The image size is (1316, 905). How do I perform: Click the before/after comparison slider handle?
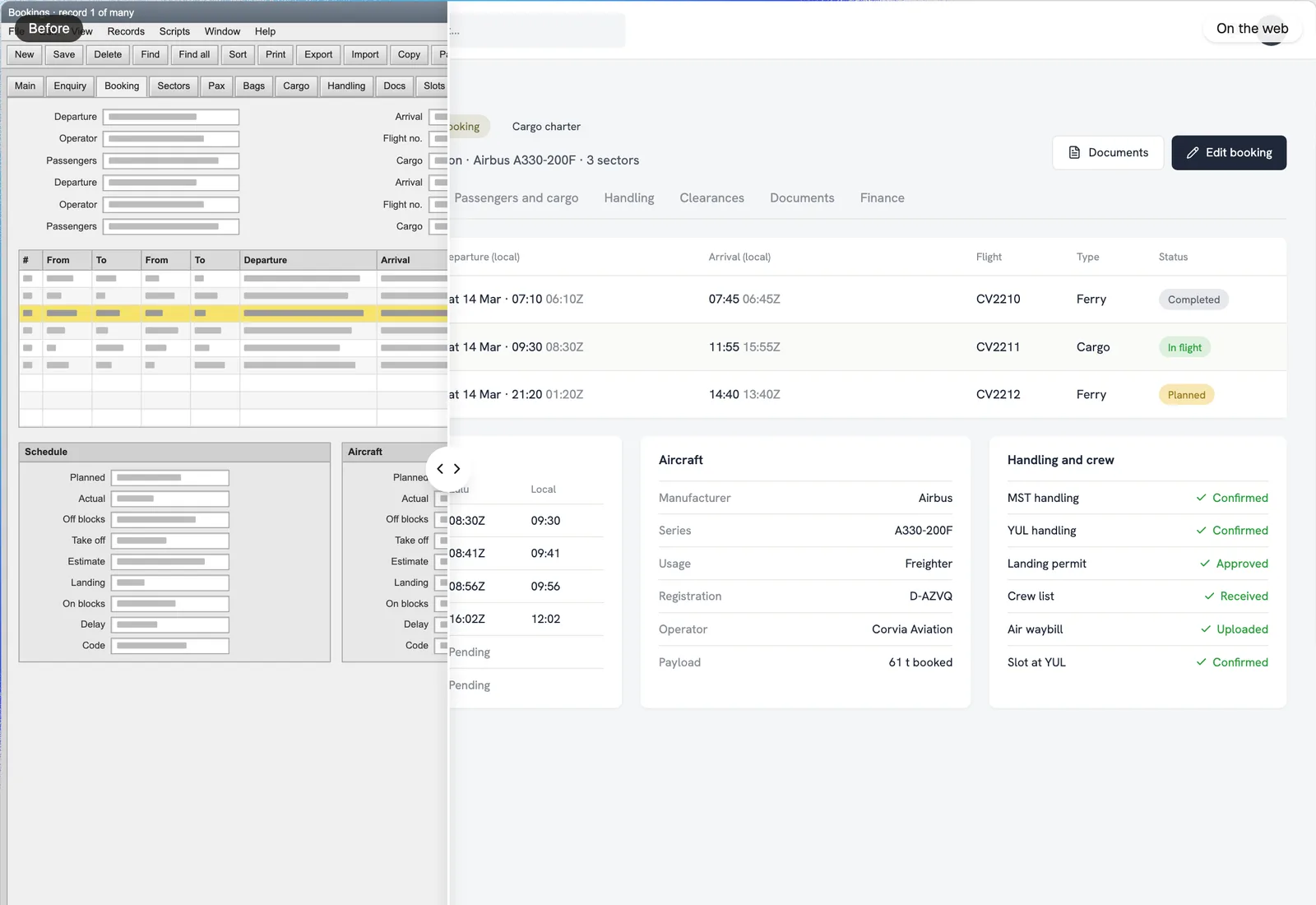[x=448, y=469]
